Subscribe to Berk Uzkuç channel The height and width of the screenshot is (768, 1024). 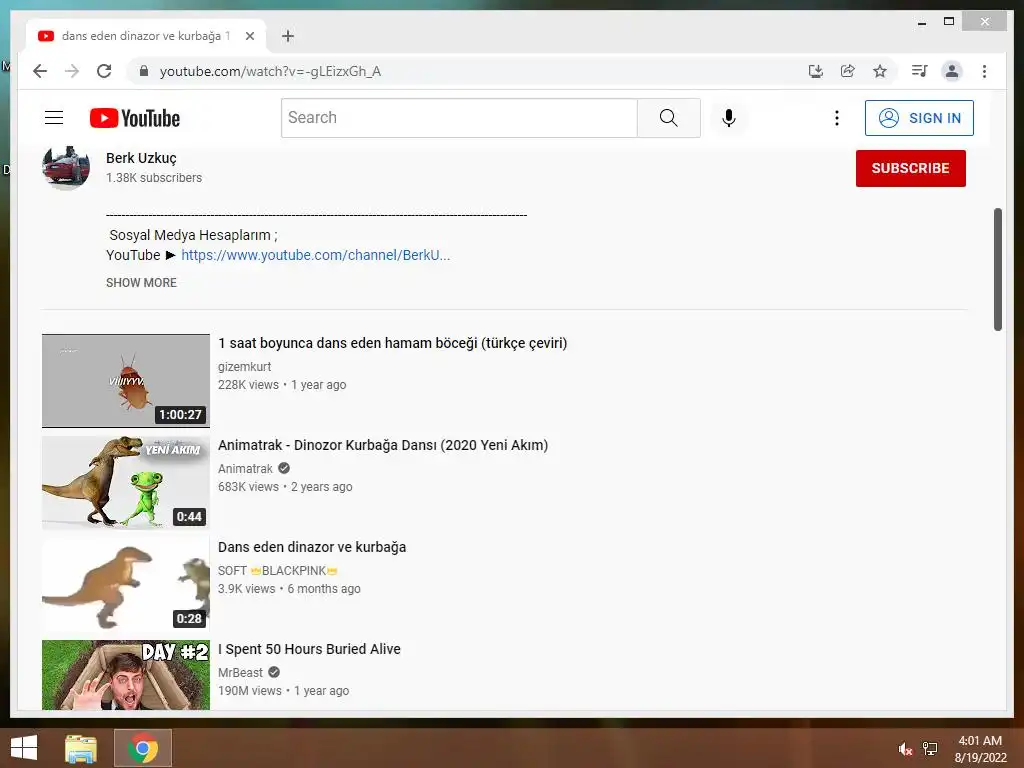tap(910, 168)
